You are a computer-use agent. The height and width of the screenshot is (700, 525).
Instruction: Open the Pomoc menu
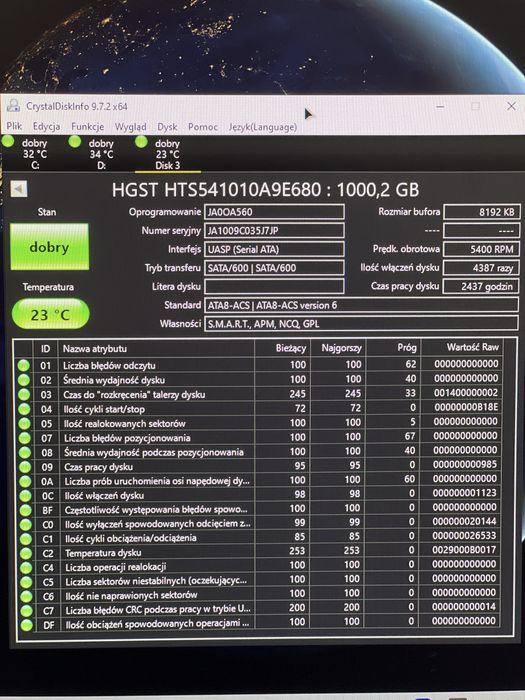click(x=203, y=127)
